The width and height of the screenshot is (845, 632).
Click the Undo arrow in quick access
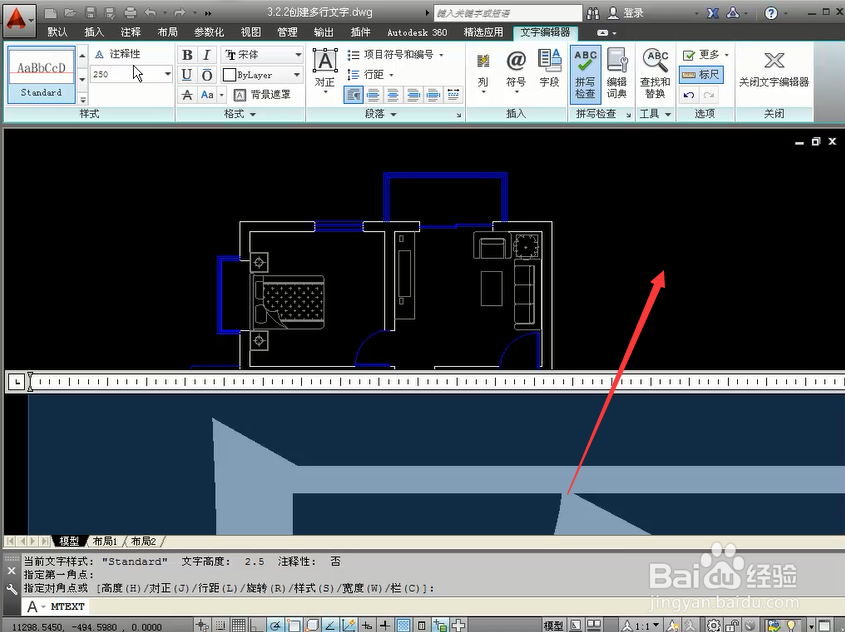[150, 12]
